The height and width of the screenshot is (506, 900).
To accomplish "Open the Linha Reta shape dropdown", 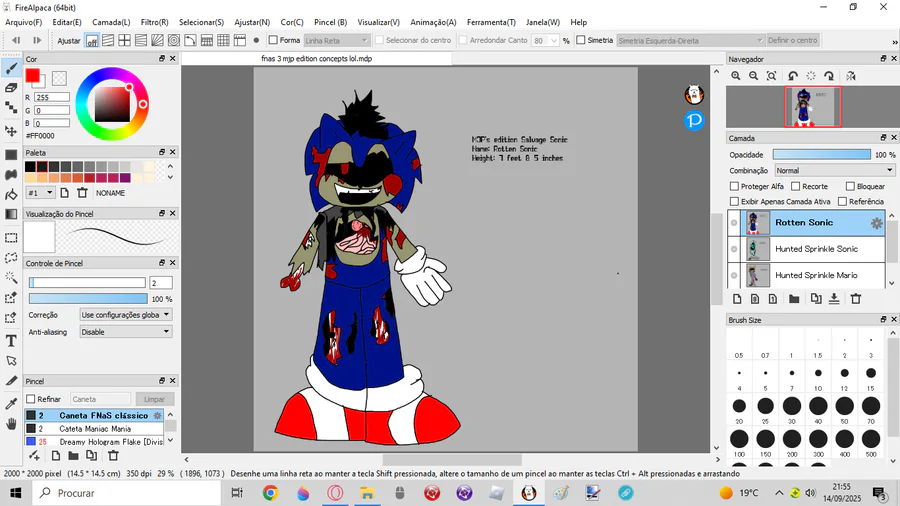I will pos(336,41).
